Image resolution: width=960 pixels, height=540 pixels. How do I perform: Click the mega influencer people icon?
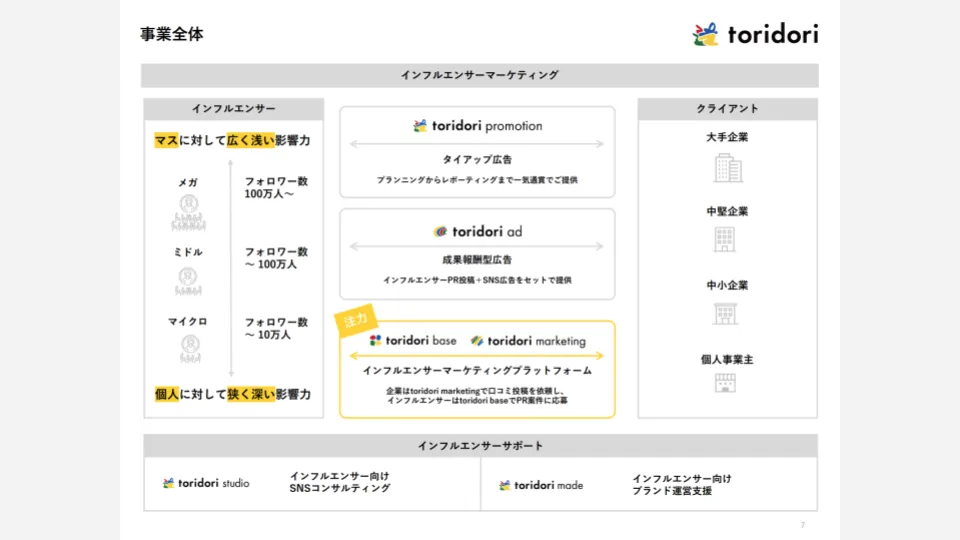click(x=188, y=210)
